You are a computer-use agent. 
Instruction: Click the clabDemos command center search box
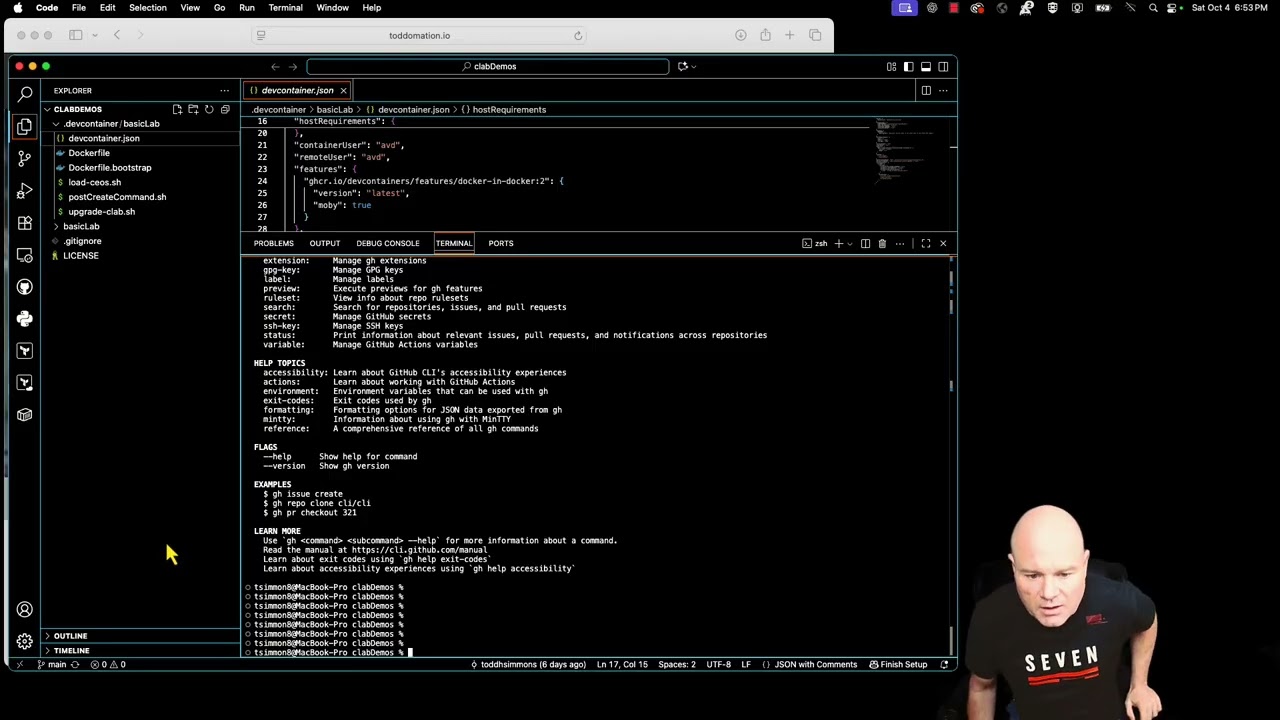click(488, 66)
